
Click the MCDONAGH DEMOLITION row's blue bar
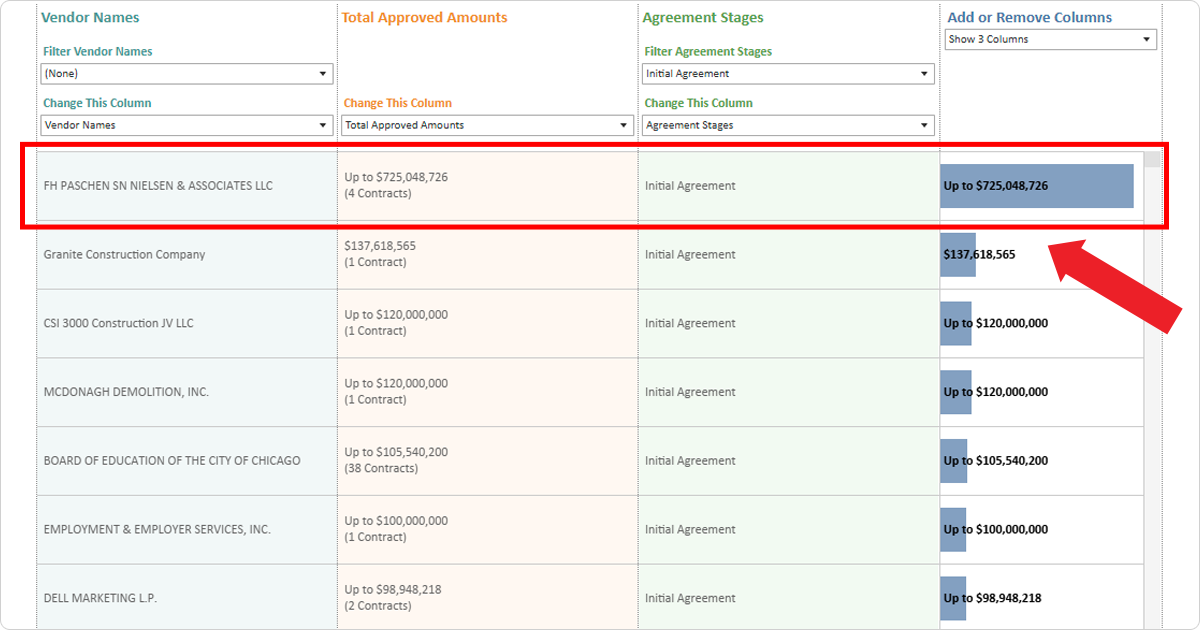click(x=956, y=392)
